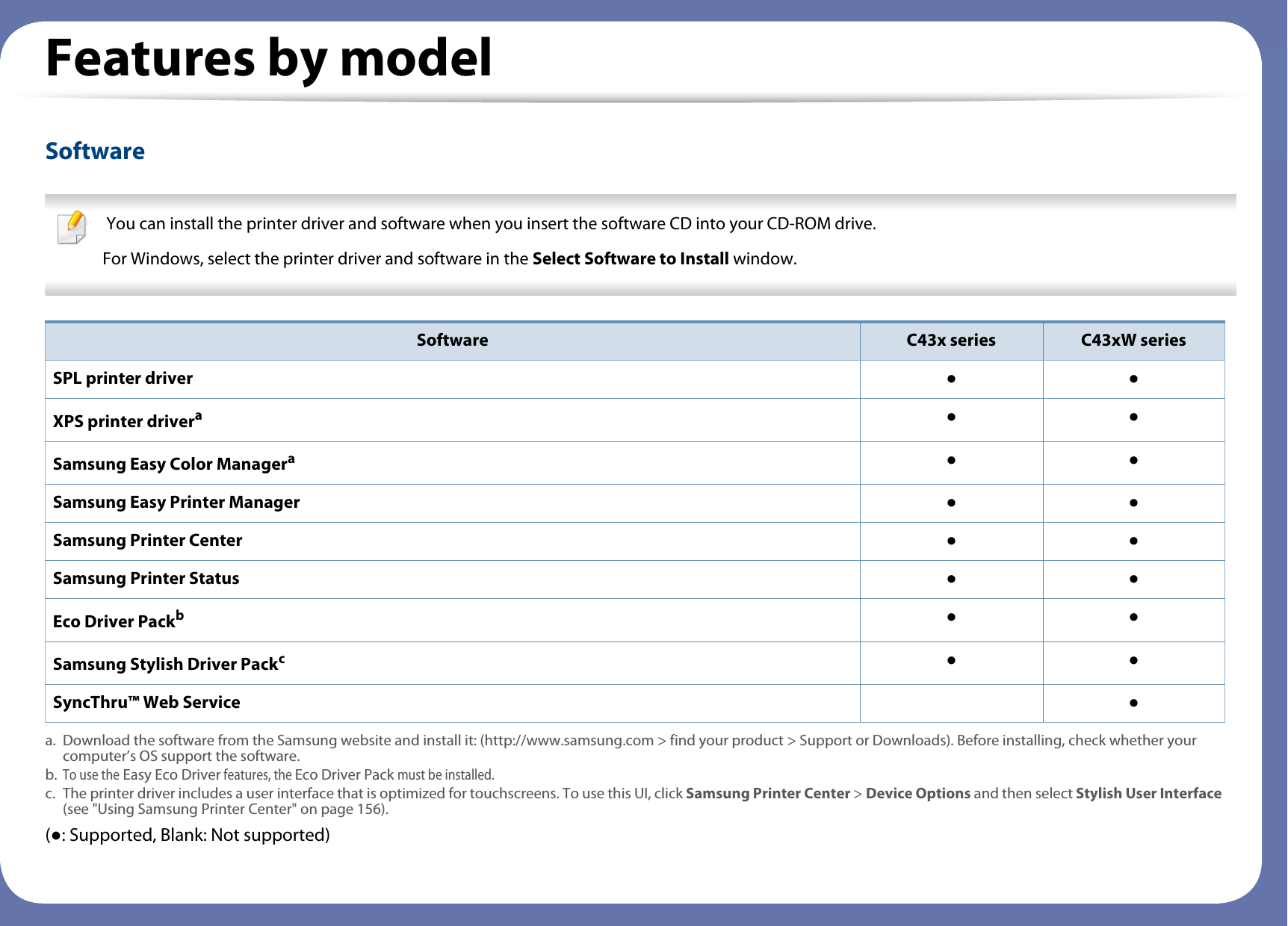Click 'Samsung Easy Printer Manager' row label
This screenshot has width=1288, height=926.
tap(176, 503)
